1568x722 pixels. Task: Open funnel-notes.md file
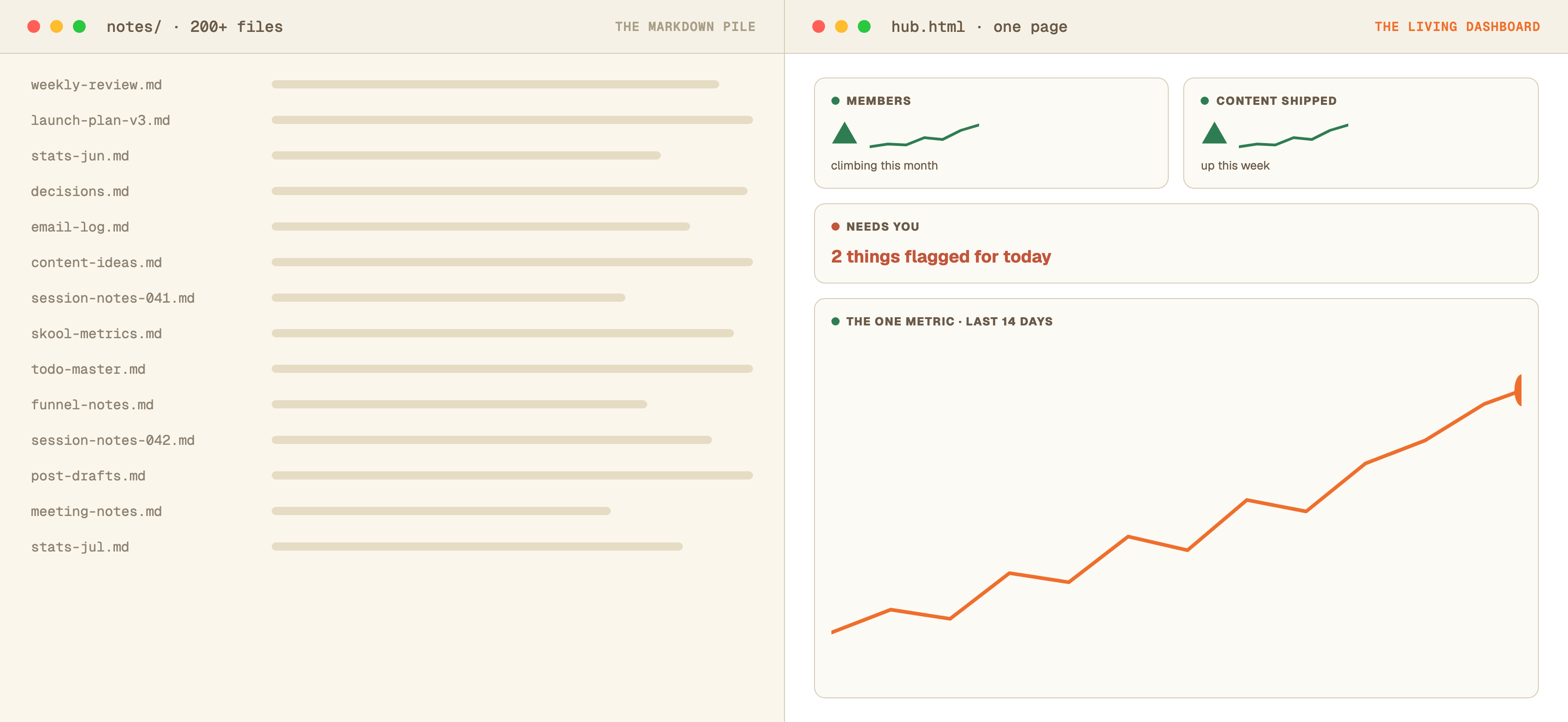pyautogui.click(x=92, y=404)
